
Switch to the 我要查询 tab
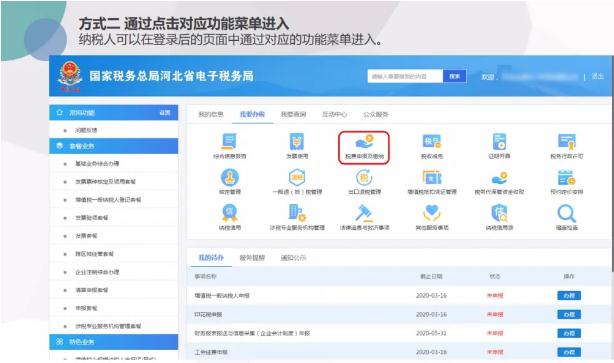(x=293, y=114)
